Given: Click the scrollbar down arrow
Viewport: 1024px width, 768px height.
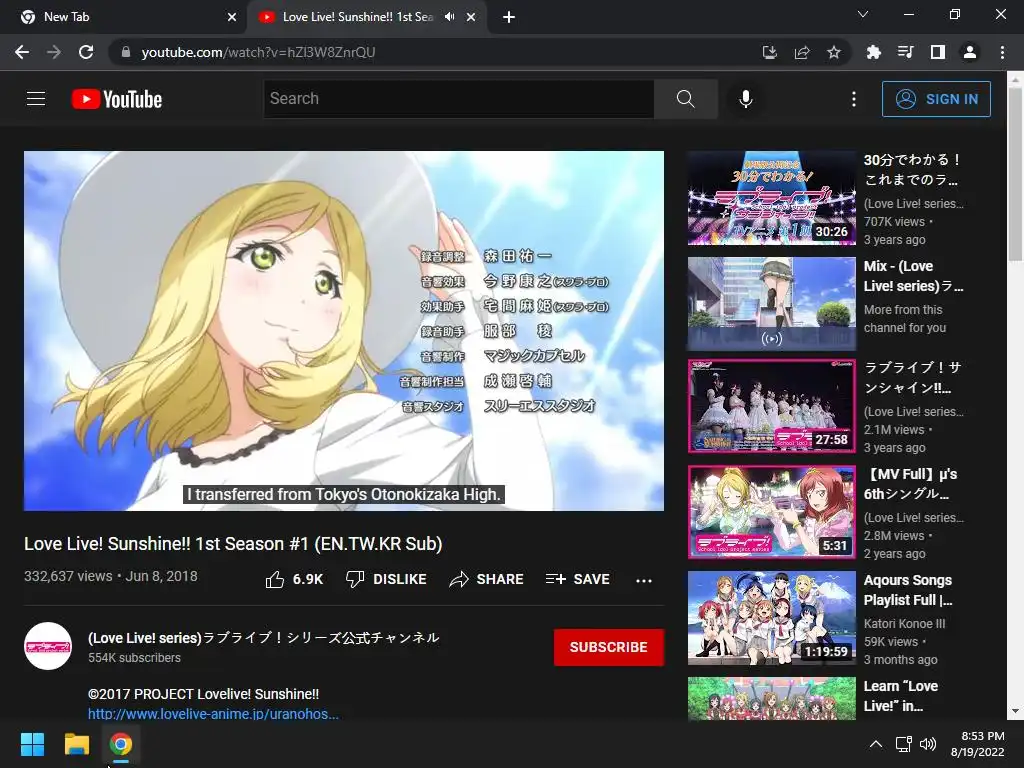Looking at the screenshot, I should coord(1016,711).
